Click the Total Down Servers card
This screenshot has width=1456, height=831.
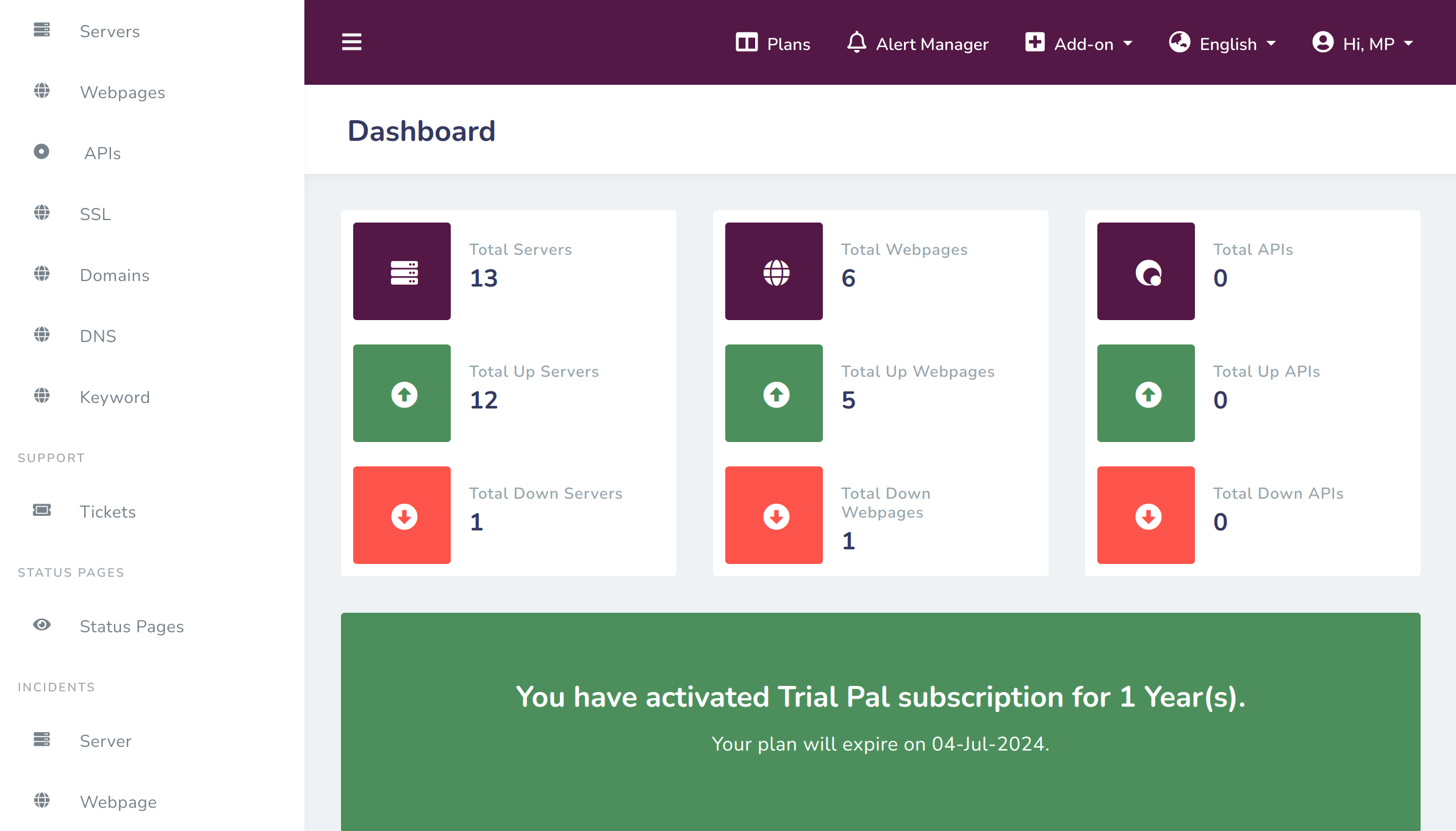[x=509, y=515]
